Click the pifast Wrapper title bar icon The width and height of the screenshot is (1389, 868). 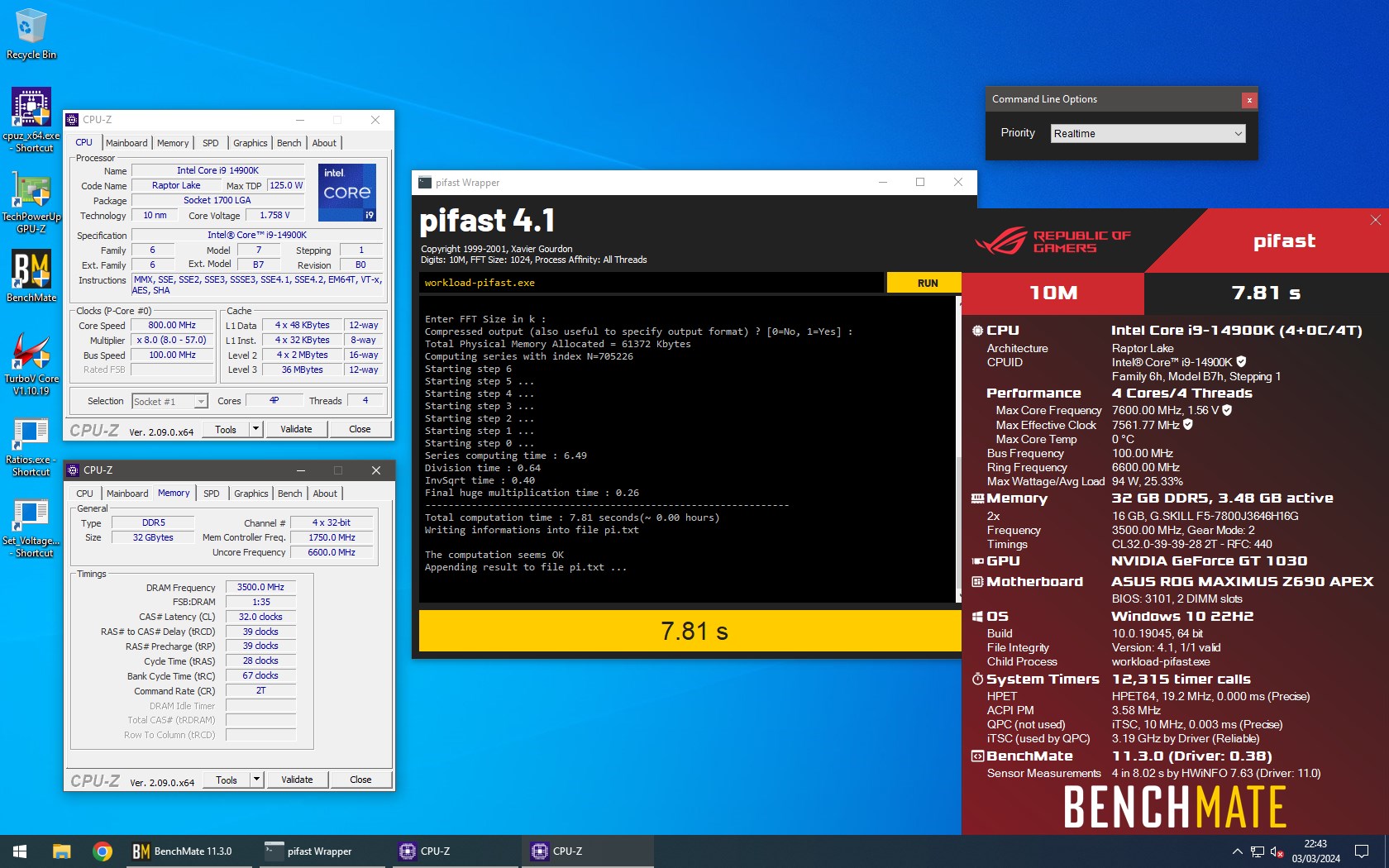[x=425, y=183]
